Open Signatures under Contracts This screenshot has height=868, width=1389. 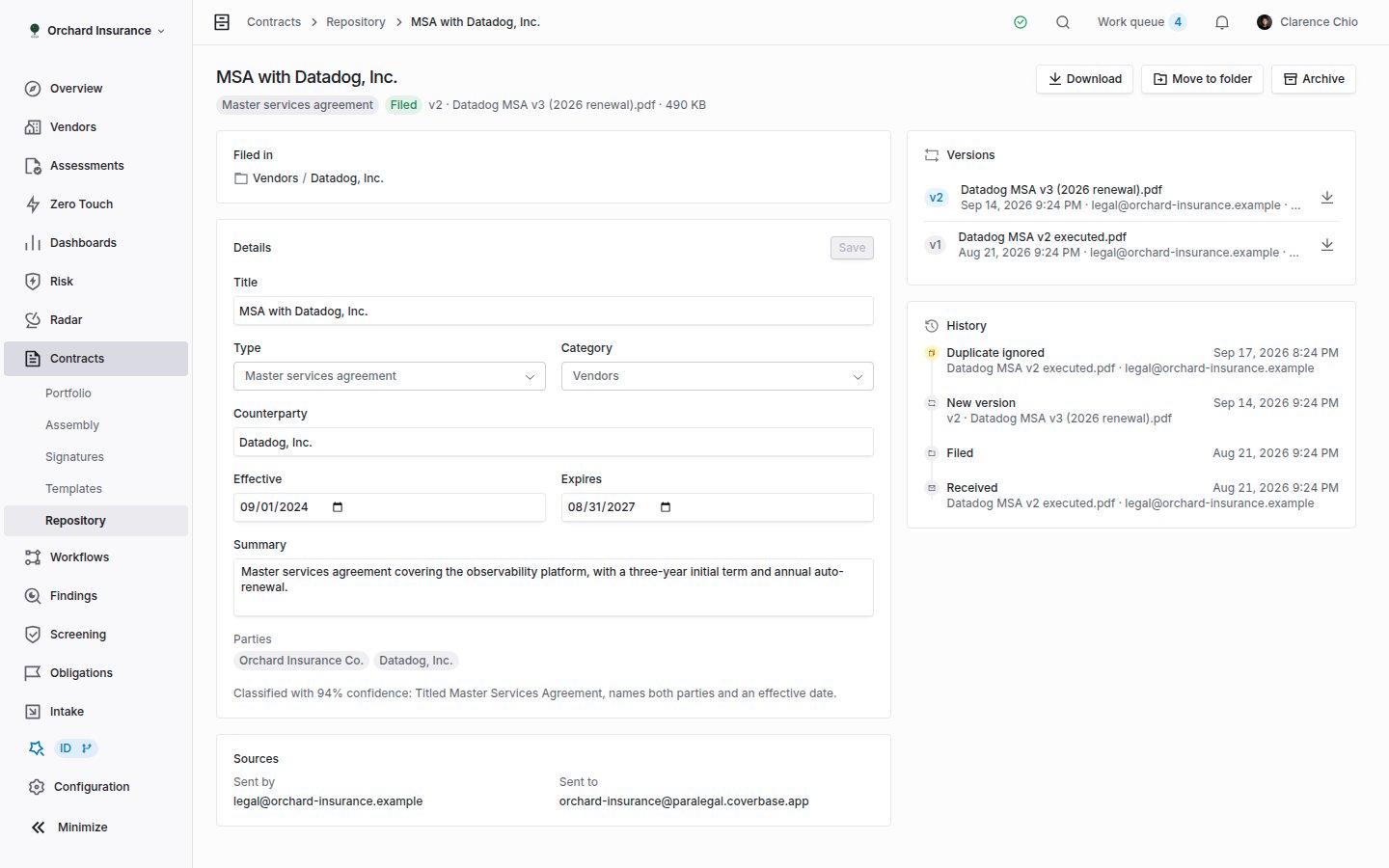[74, 457]
